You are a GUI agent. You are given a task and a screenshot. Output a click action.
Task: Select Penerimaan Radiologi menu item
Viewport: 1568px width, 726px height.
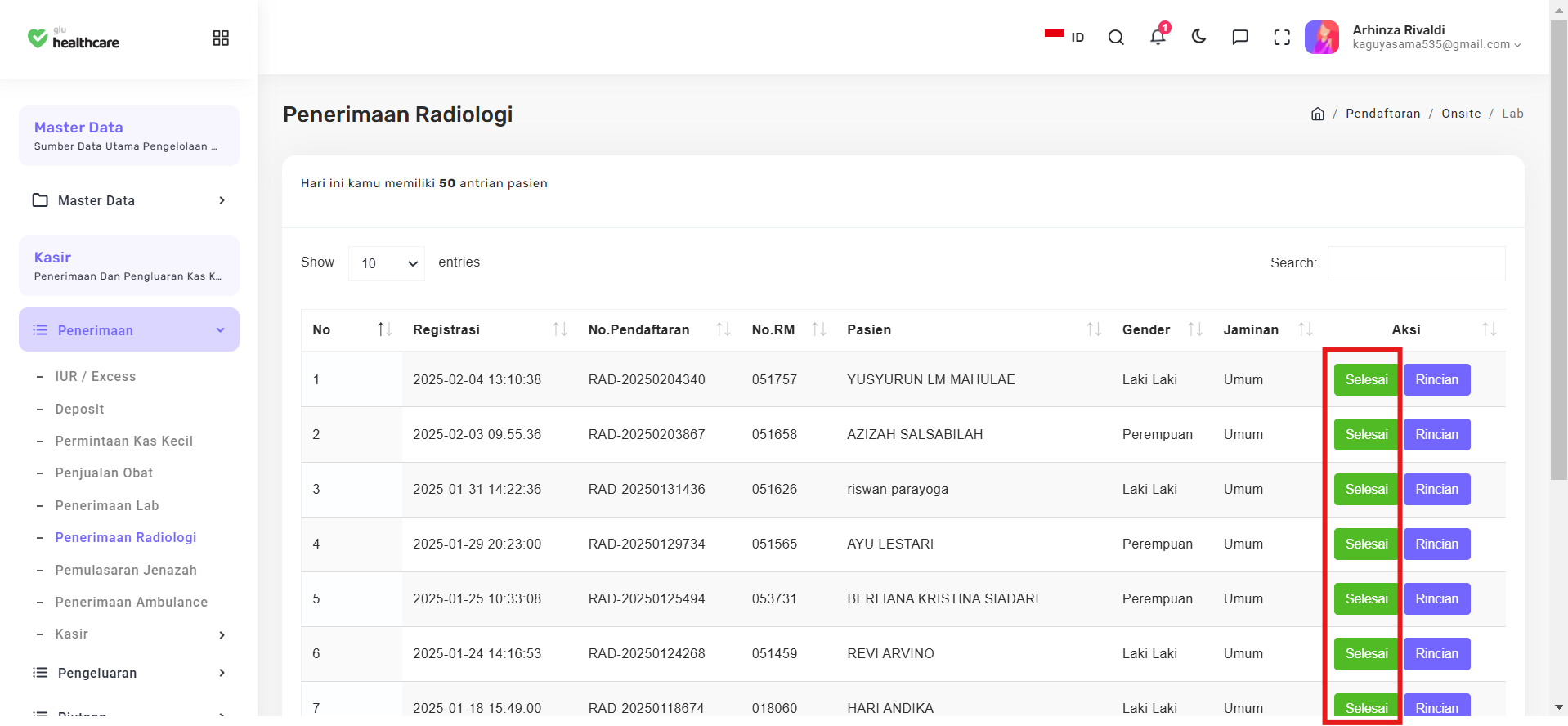(126, 537)
